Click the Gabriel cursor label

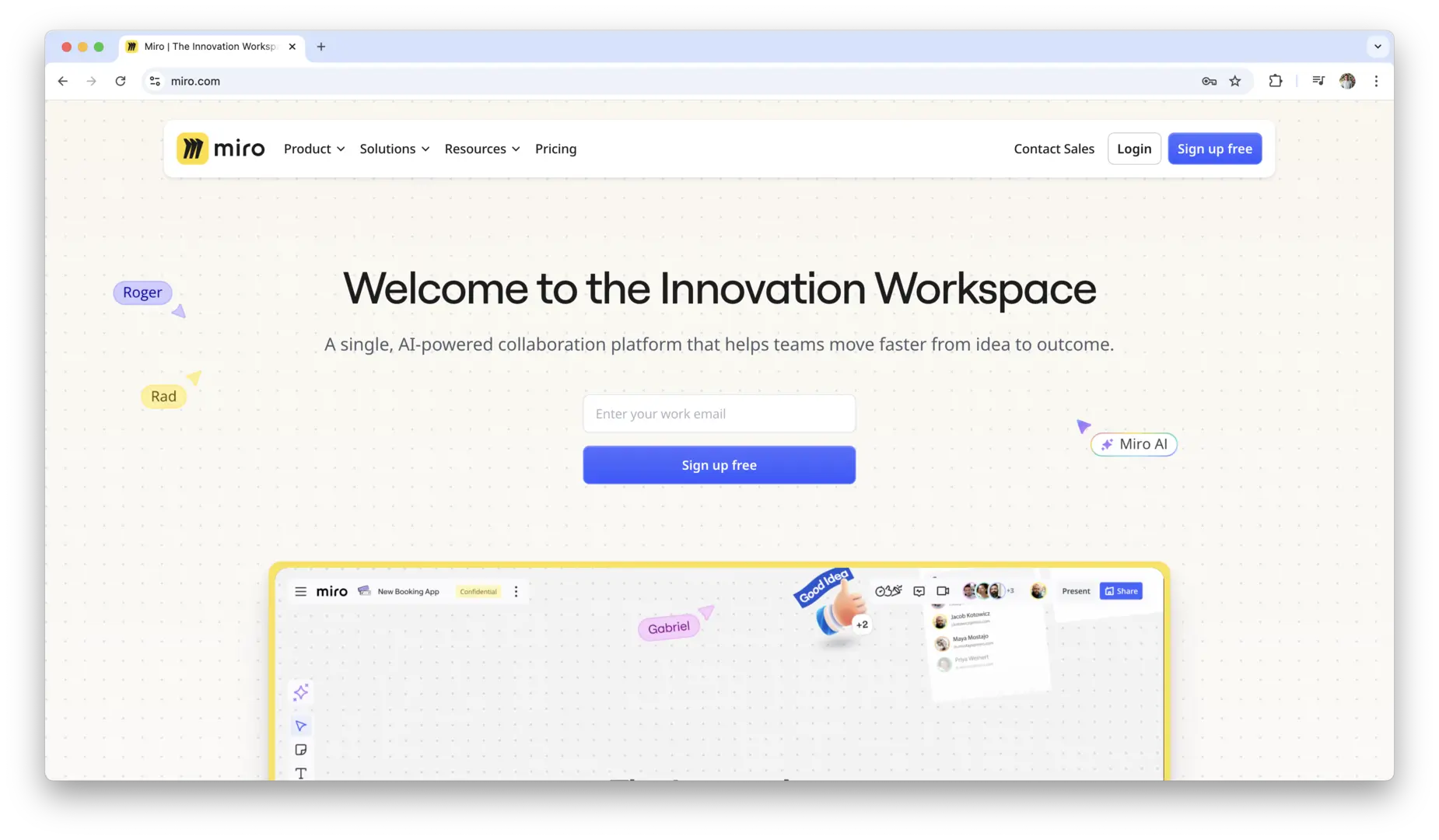(x=669, y=627)
